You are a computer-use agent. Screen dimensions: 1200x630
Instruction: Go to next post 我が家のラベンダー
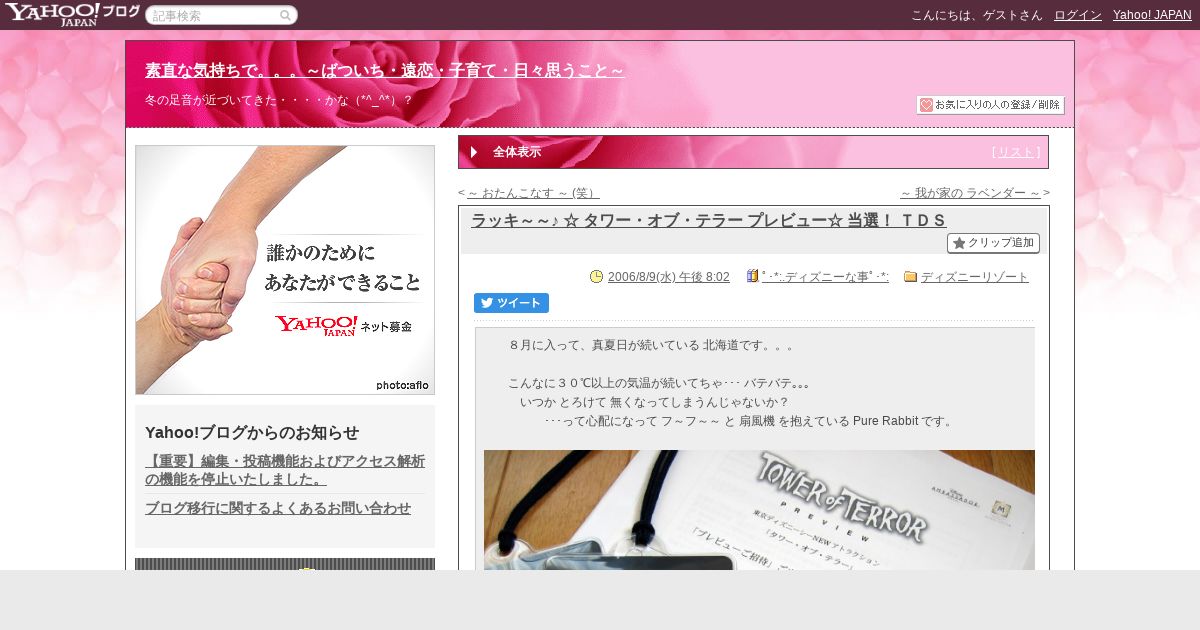click(x=971, y=193)
